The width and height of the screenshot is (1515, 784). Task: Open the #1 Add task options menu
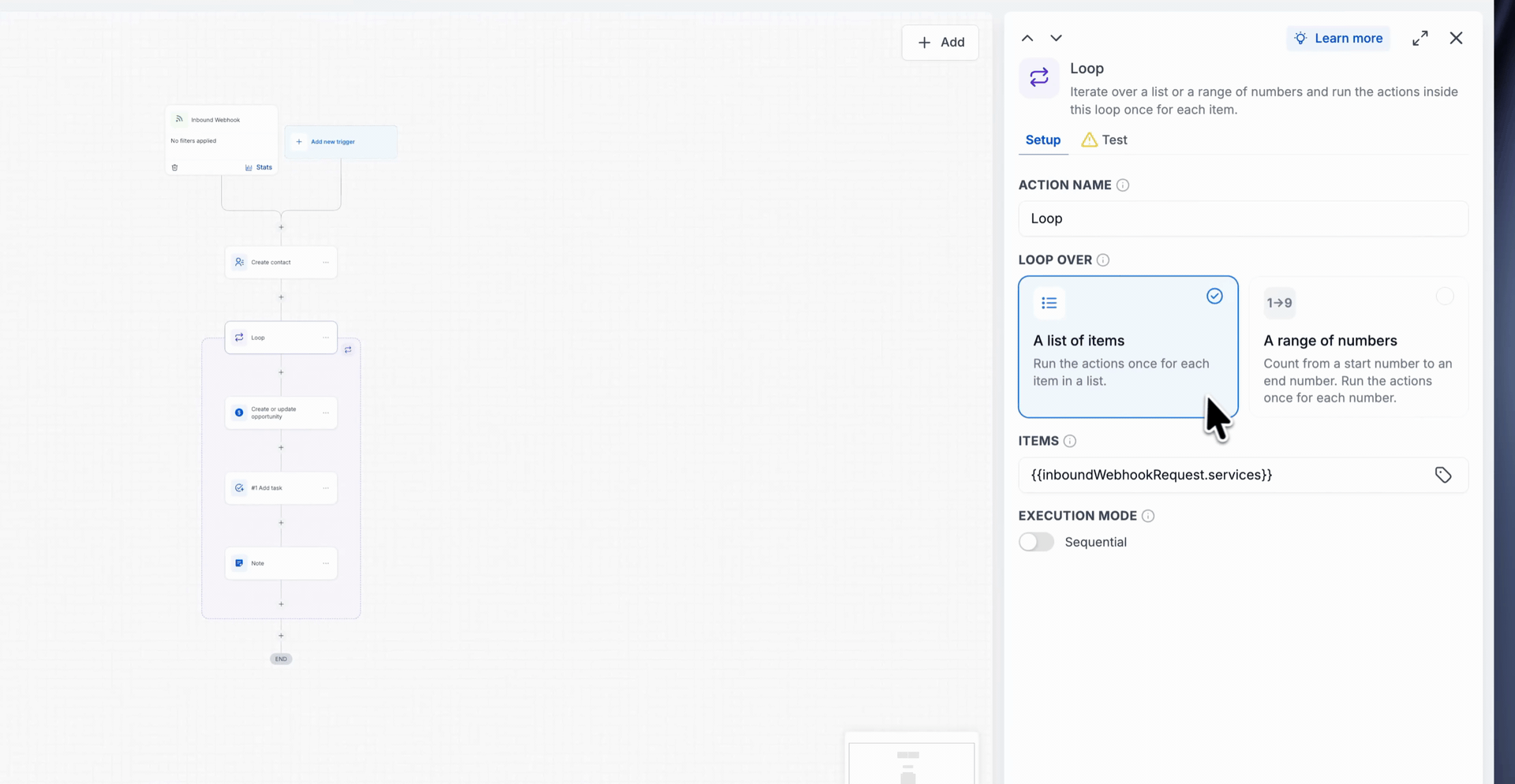tap(326, 488)
